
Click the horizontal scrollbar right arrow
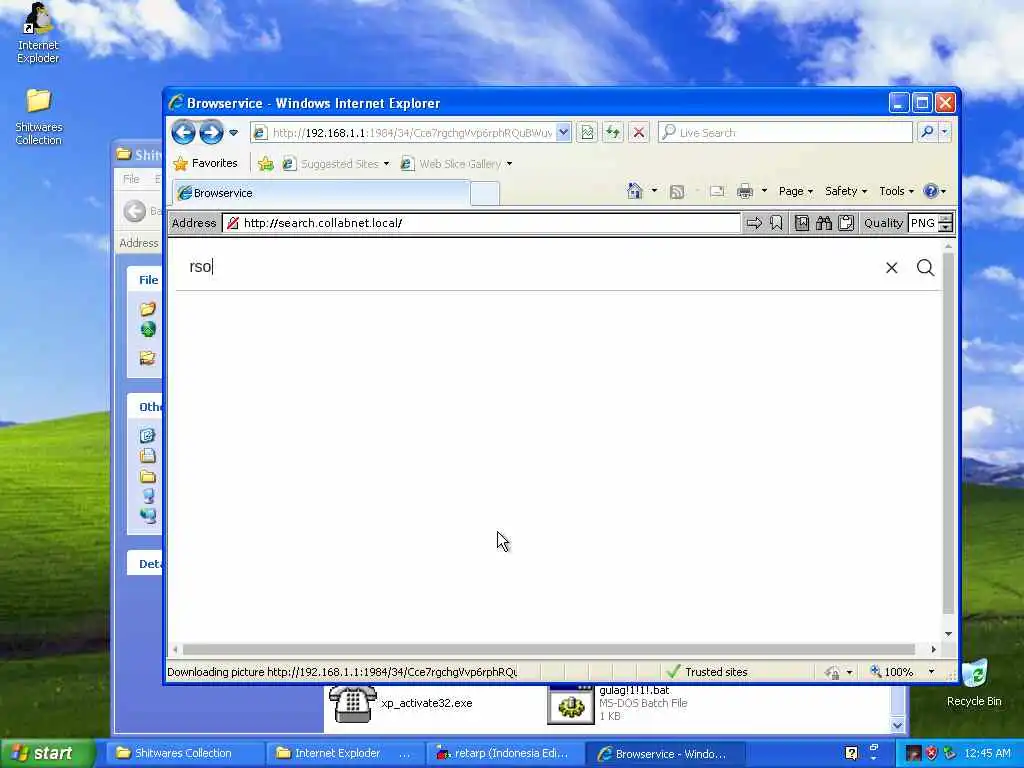coord(934,649)
